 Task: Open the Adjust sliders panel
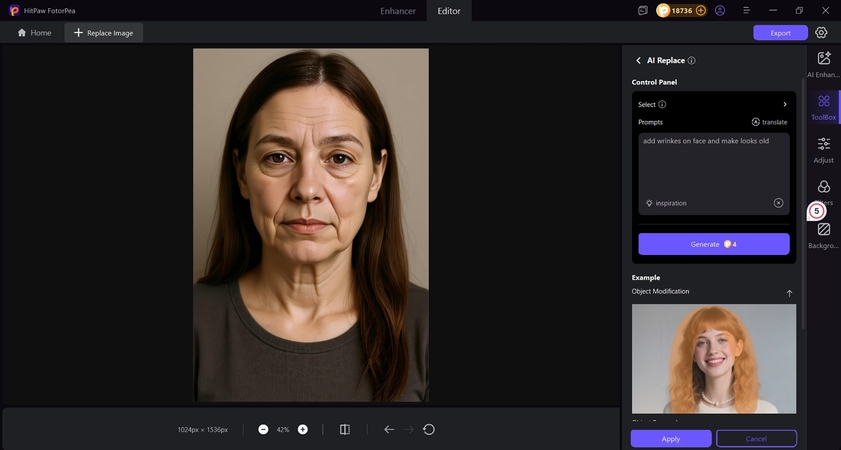click(x=823, y=145)
